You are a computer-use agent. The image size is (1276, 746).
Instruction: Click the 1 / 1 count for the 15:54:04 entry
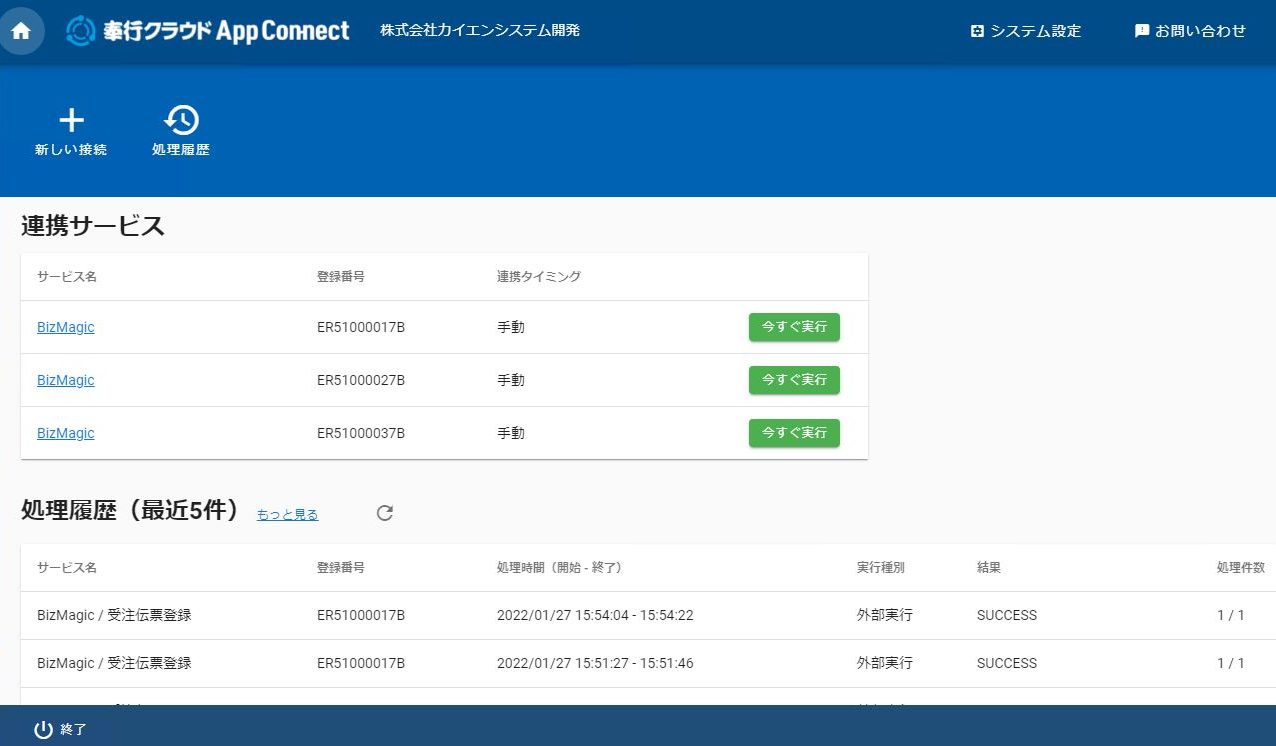tap(1231, 615)
